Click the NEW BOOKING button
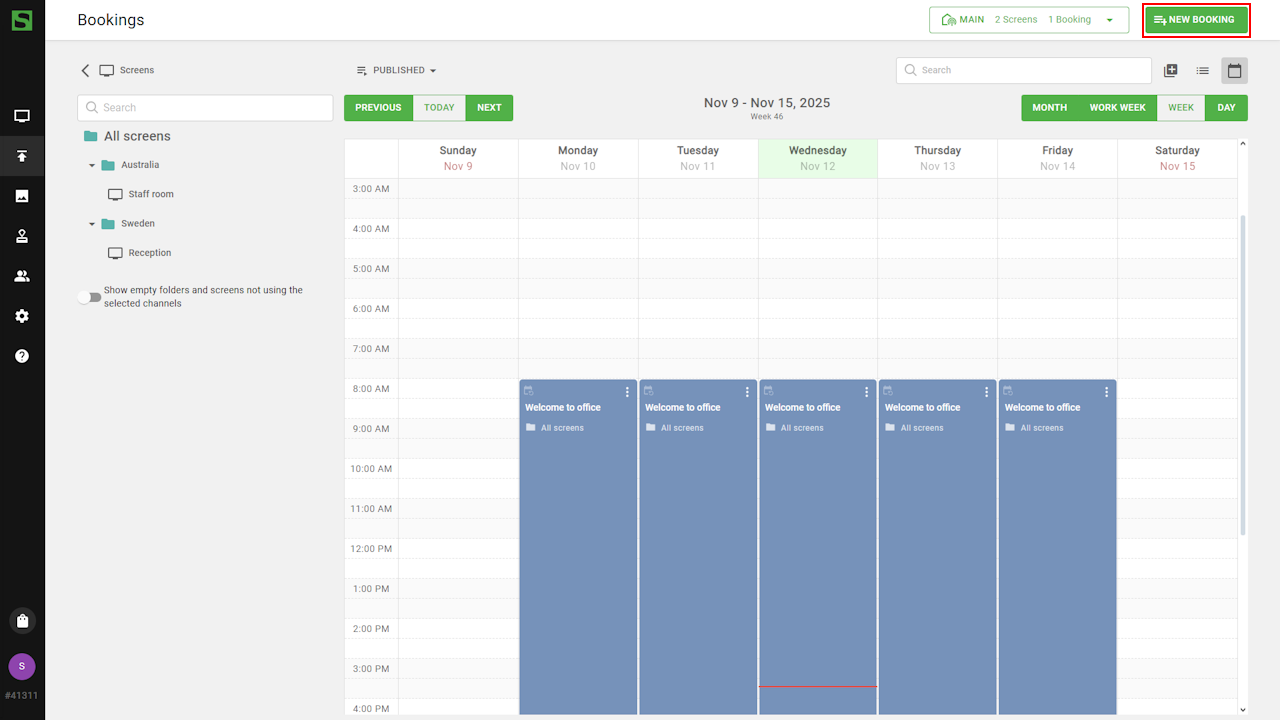 pyautogui.click(x=1195, y=20)
